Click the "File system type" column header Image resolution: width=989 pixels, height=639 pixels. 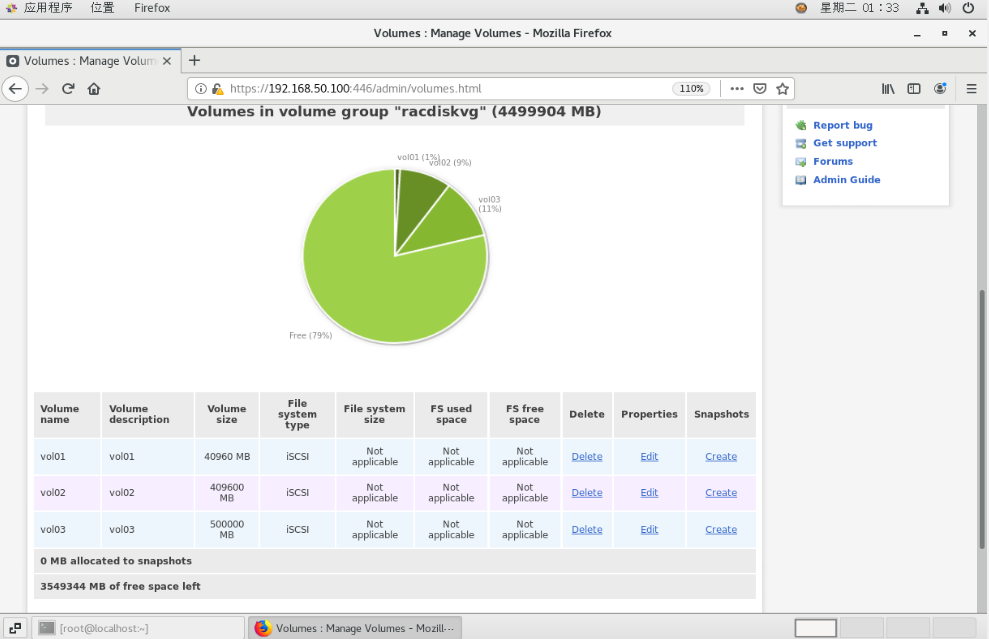297,414
